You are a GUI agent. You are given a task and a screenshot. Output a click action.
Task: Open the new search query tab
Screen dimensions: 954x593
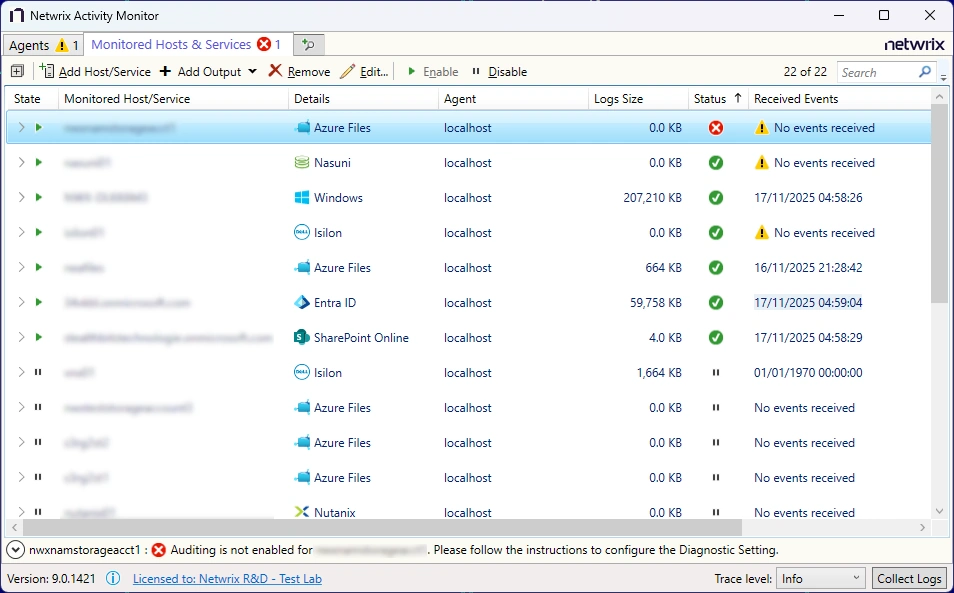point(309,45)
